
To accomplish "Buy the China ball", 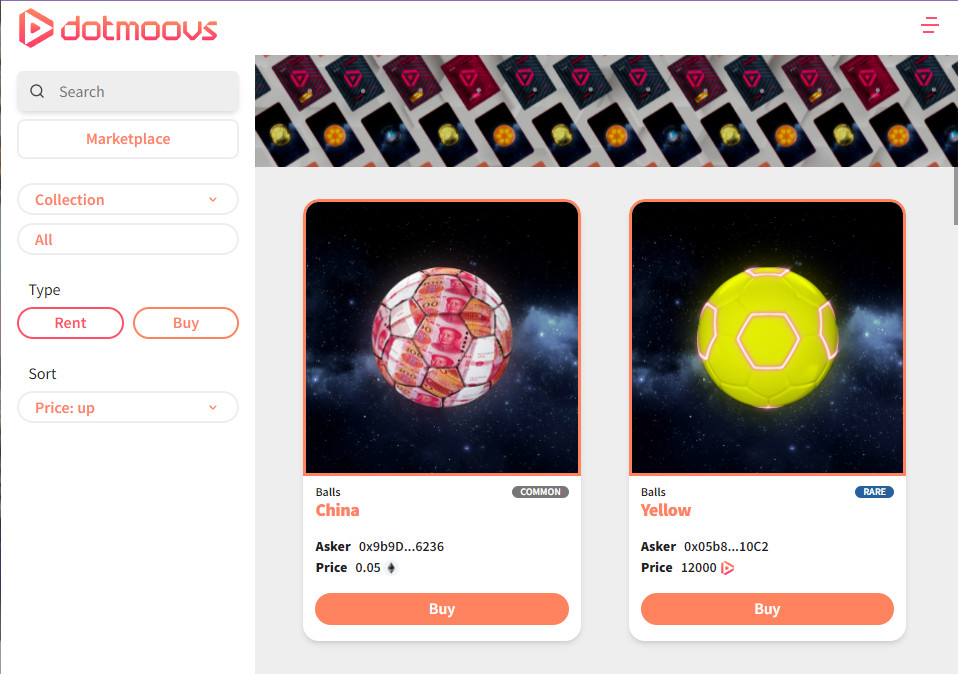I will pos(442,609).
